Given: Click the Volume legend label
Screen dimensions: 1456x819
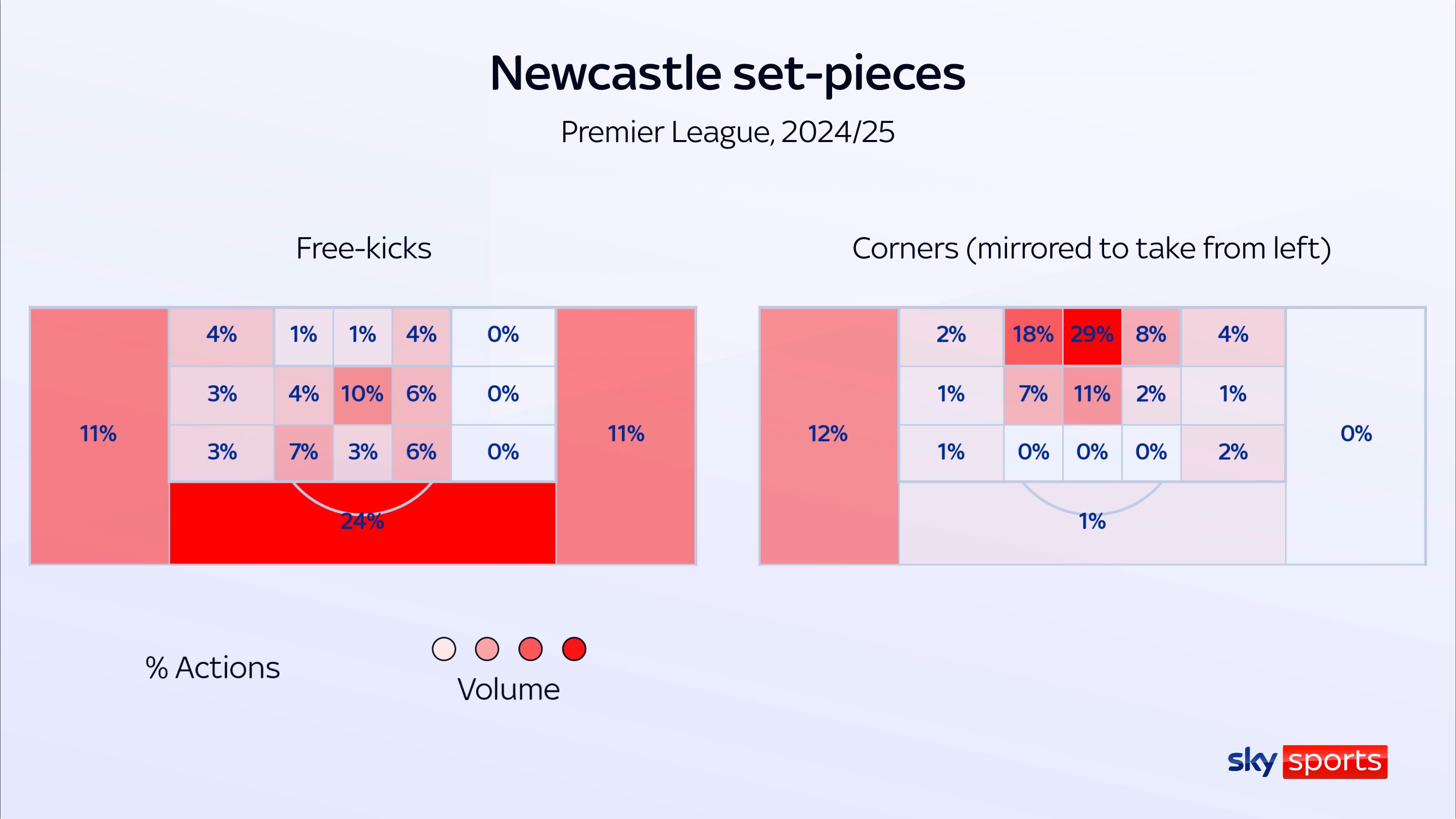Looking at the screenshot, I should pyautogui.click(x=509, y=690).
